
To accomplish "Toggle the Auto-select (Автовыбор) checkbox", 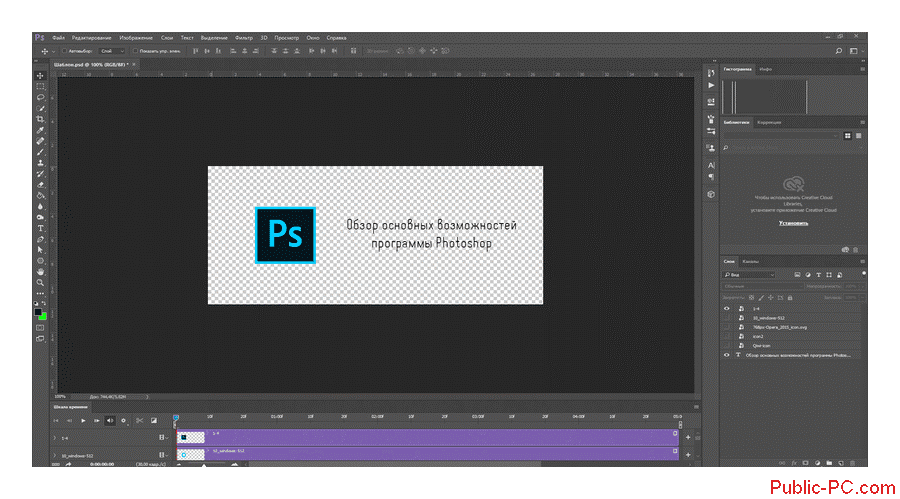I will pos(64,51).
